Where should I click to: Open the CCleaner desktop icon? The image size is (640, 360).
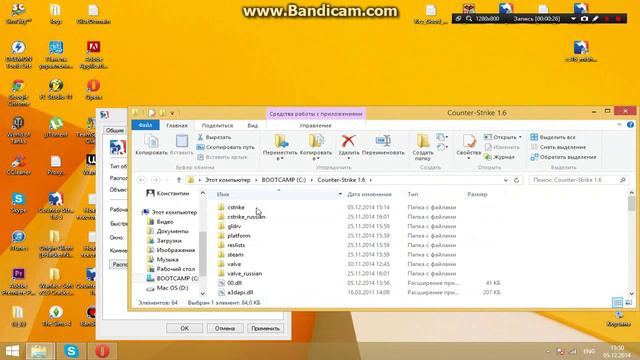18,165
